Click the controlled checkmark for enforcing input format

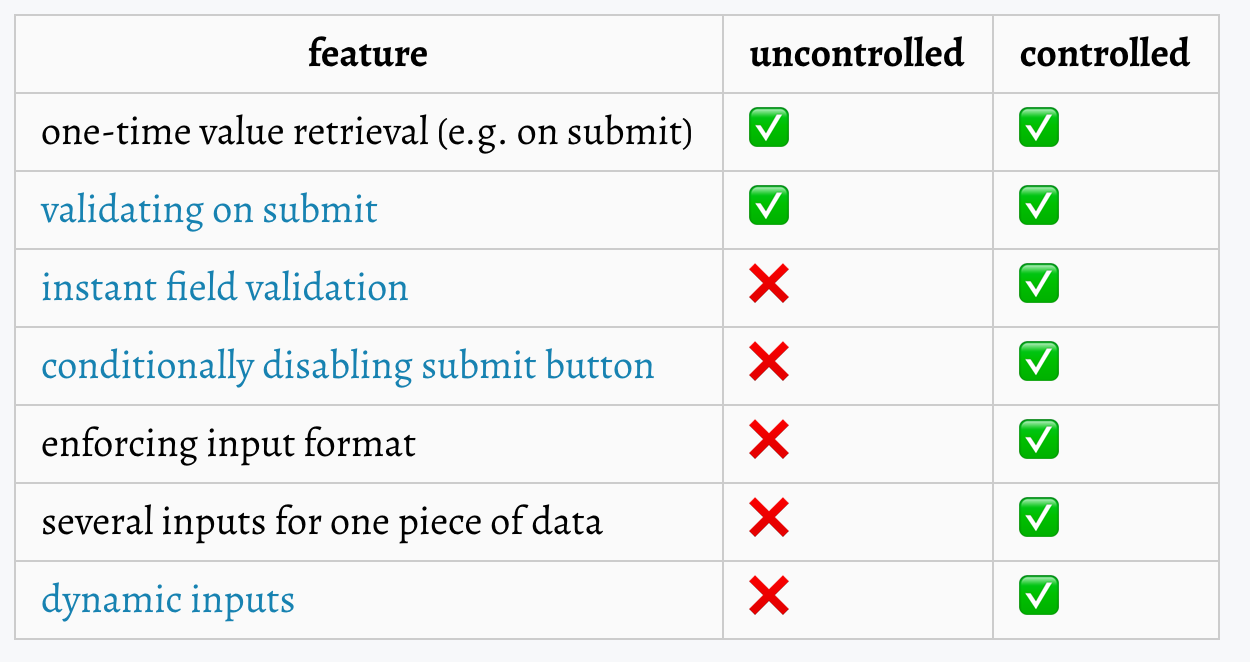pos(1038,441)
